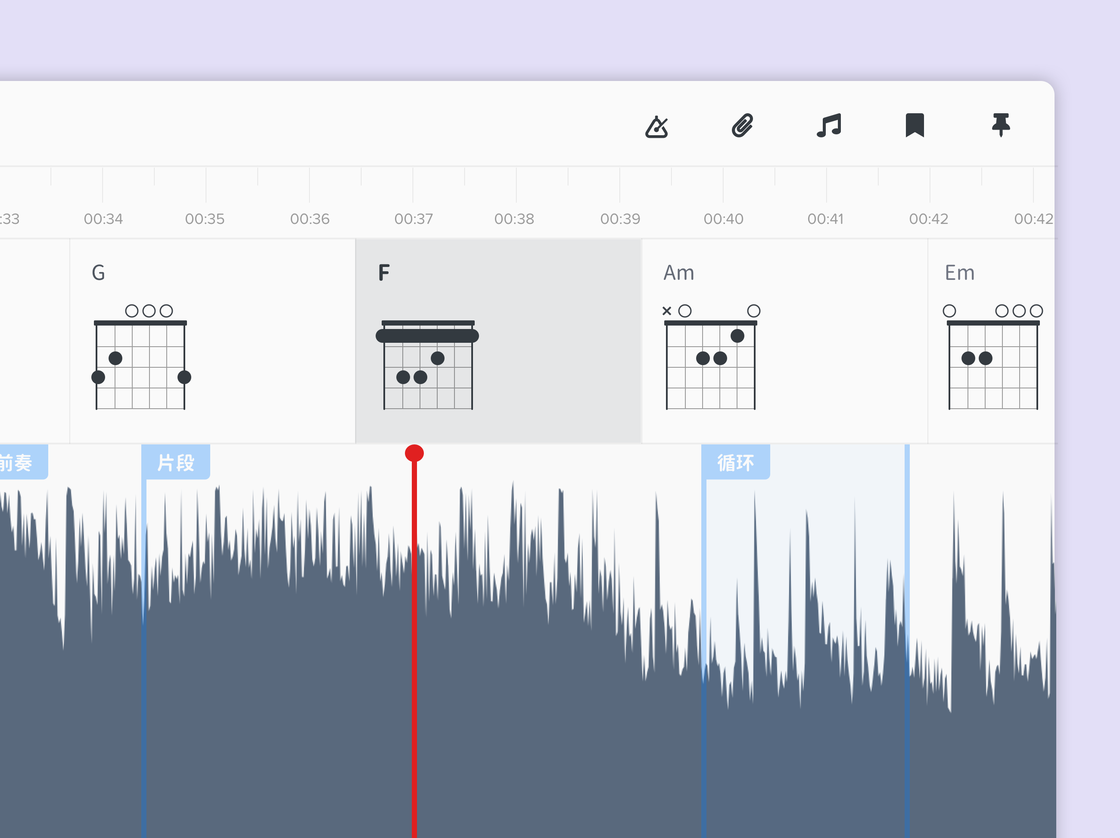Click the bookmark icon
1120x838 pixels.
click(914, 126)
